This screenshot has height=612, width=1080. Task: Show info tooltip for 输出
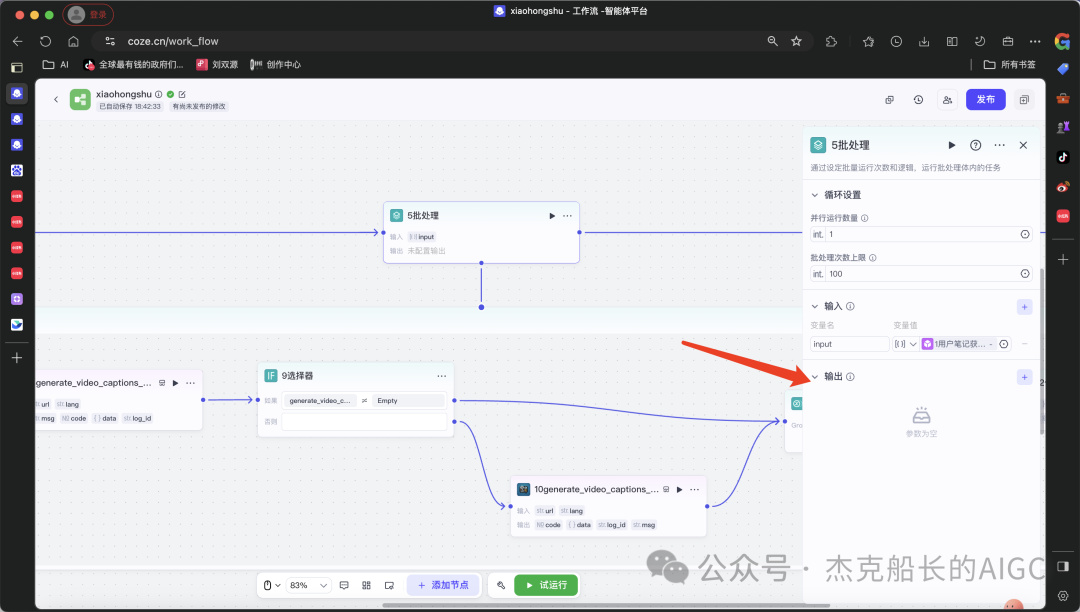click(850, 377)
